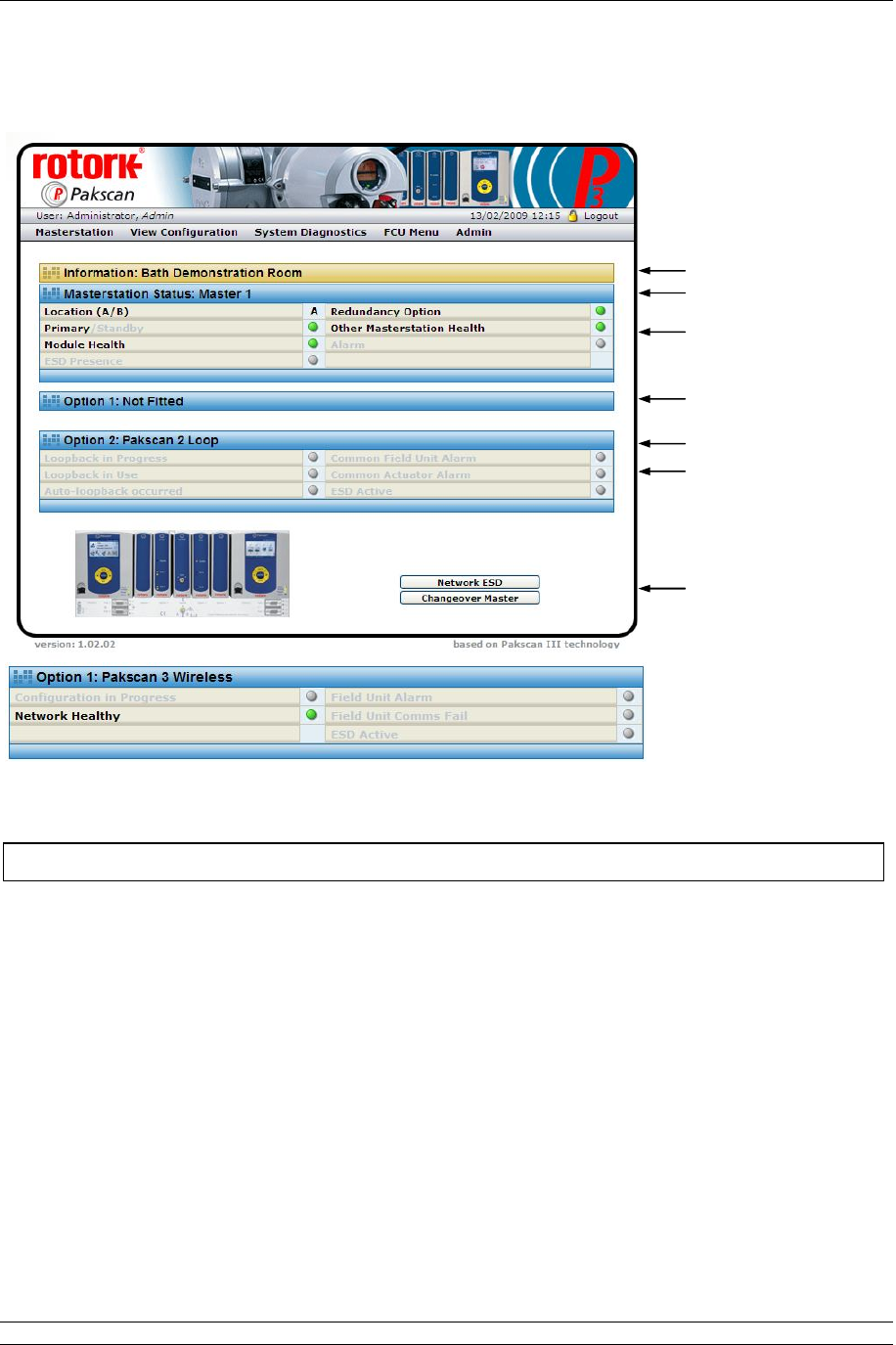Click the Option 1: Not Fitted grid icon
This screenshot has height=1345, width=896.
click(x=51, y=401)
